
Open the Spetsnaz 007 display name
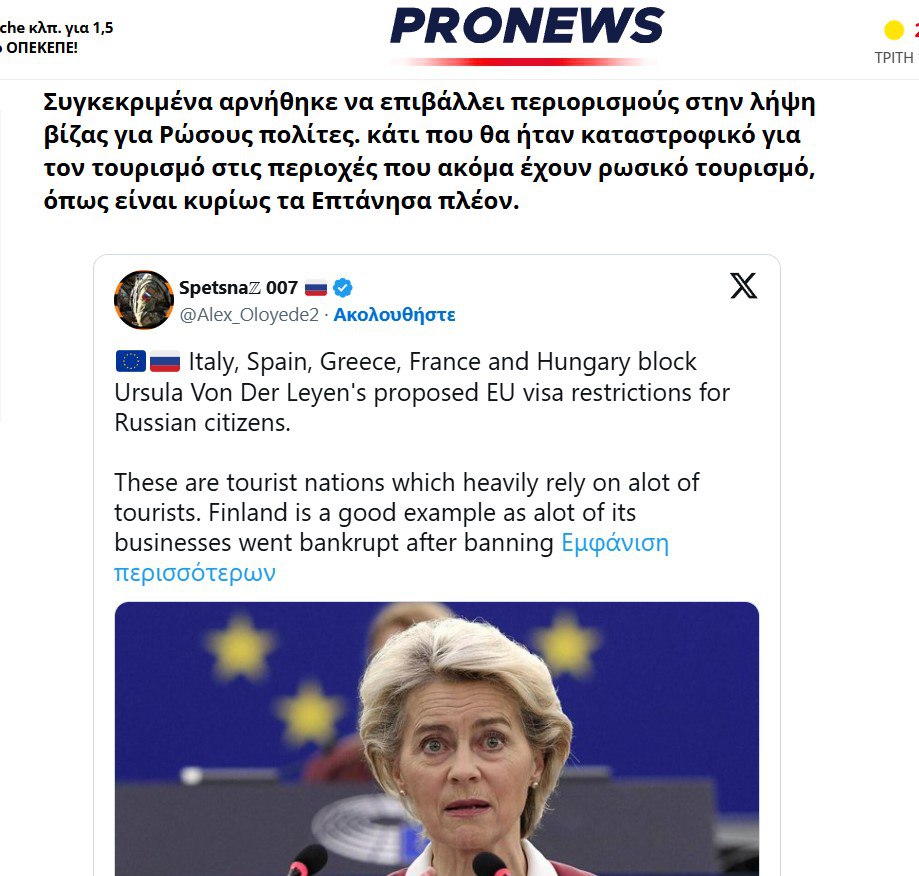[239, 288]
